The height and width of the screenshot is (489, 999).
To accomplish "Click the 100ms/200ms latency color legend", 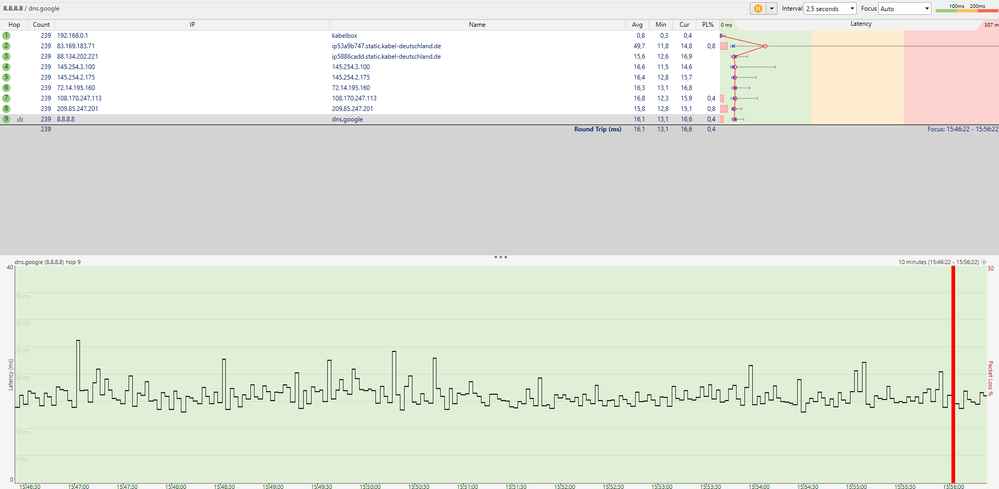I will pyautogui.click(x=964, y=8).
